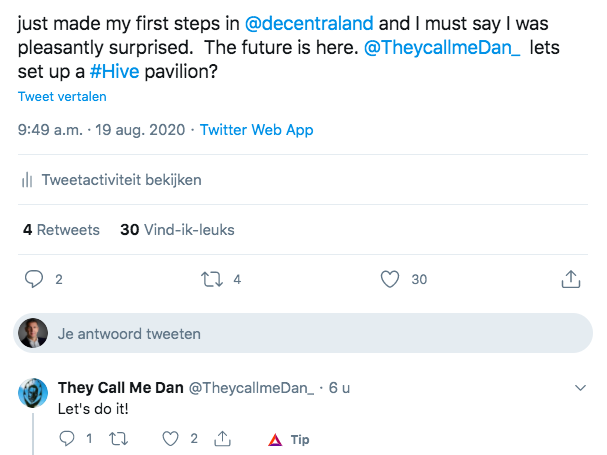This screenshot has width=607, height=455.
Task: Open tweet activity analytics icon
Action: point(27,181)
